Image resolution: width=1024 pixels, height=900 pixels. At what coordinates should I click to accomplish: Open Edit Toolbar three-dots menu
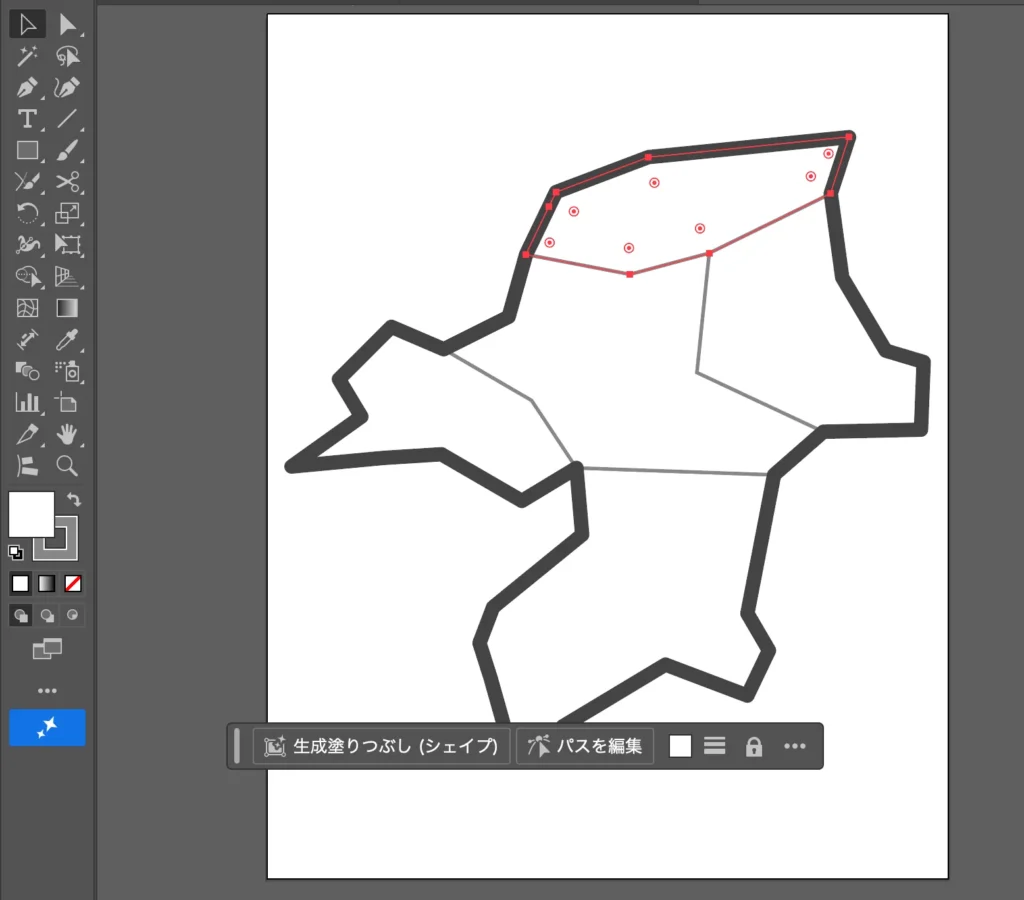tap(47, 691)
